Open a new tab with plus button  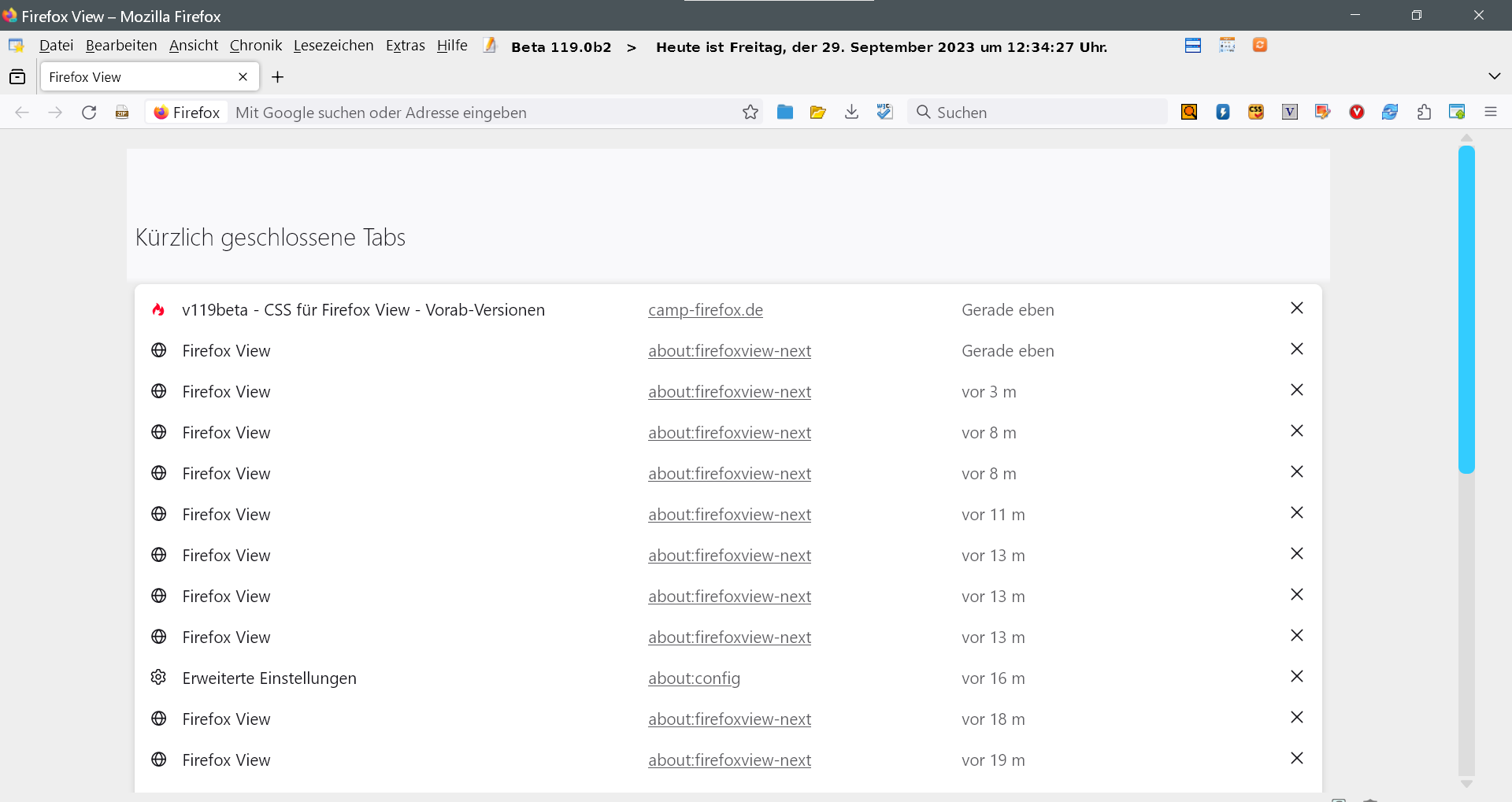pyautogui.click(x=277, y=77)
